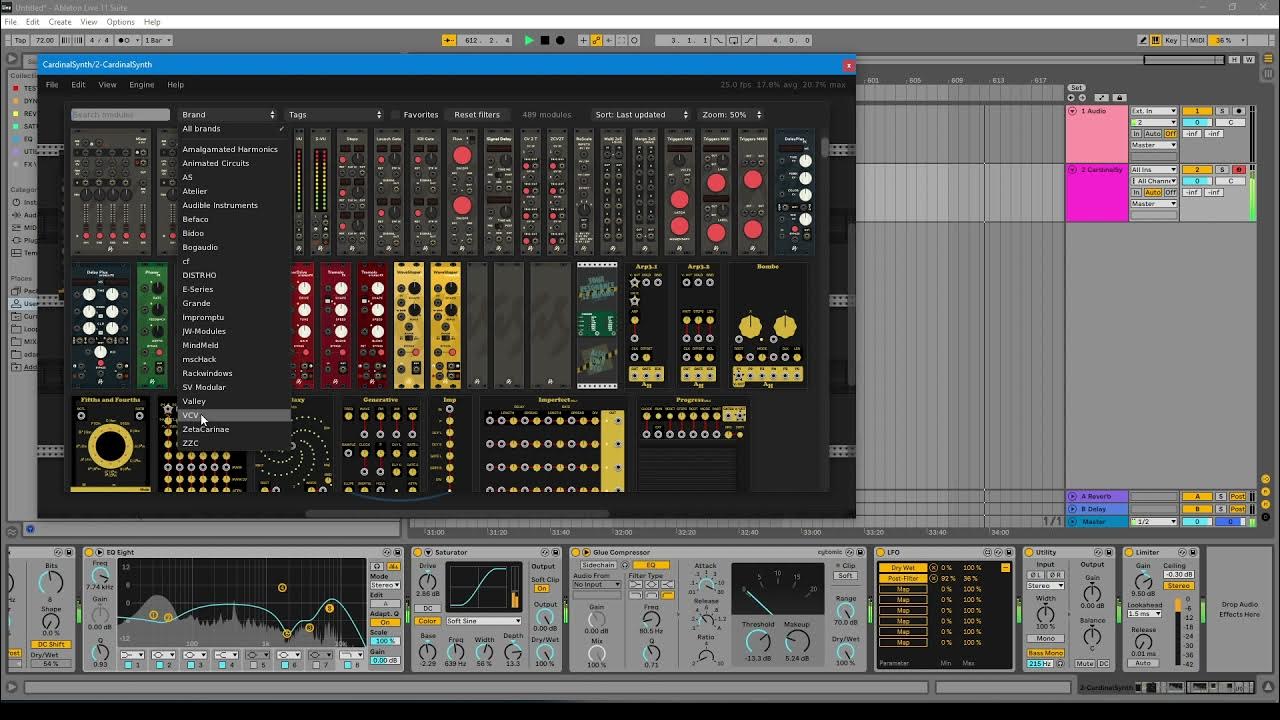The image size is (1280, 720).
Task: Open Glue Compressor Audio From dropdown
Action: (x=596, y=585)
